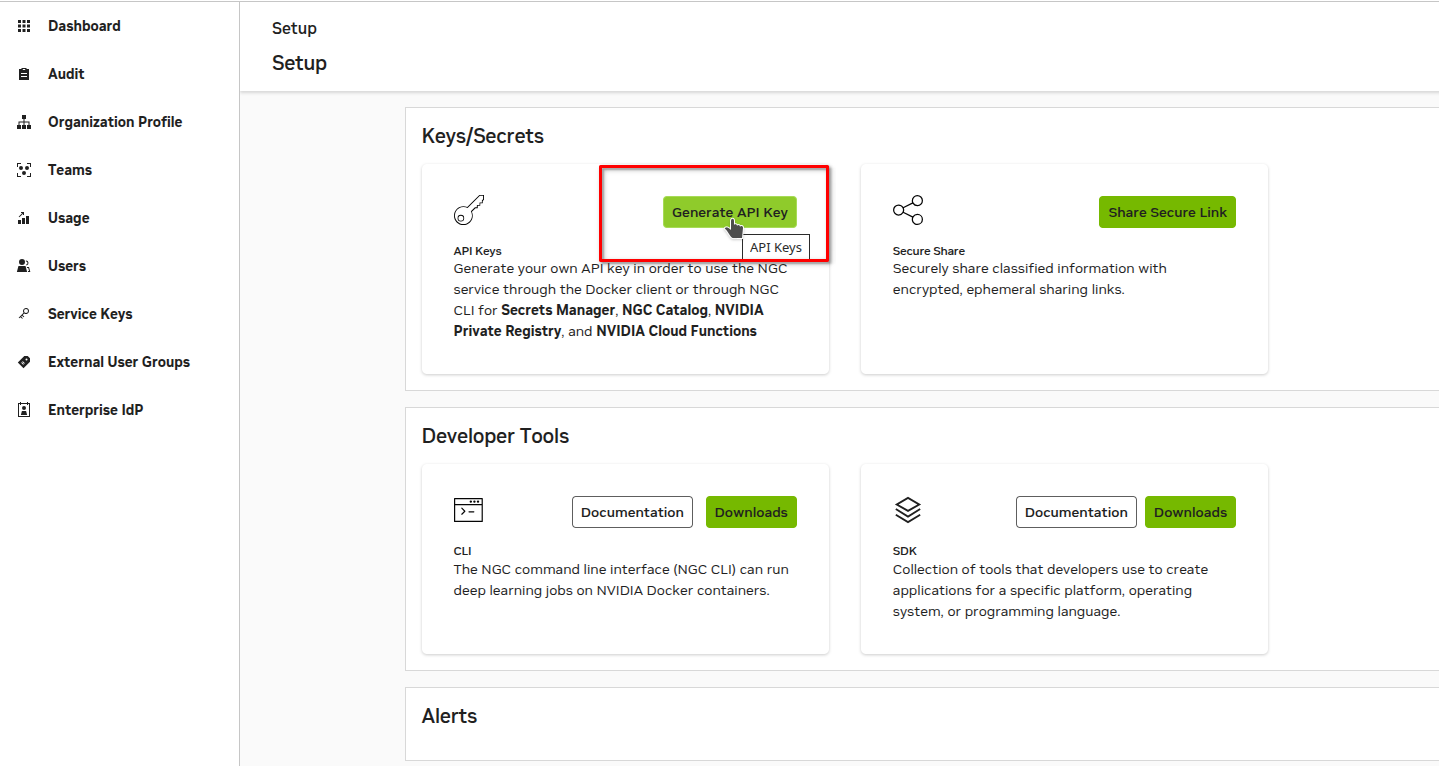Click the SDK Downloads button
The image size is (1439, 766).
1190,512
